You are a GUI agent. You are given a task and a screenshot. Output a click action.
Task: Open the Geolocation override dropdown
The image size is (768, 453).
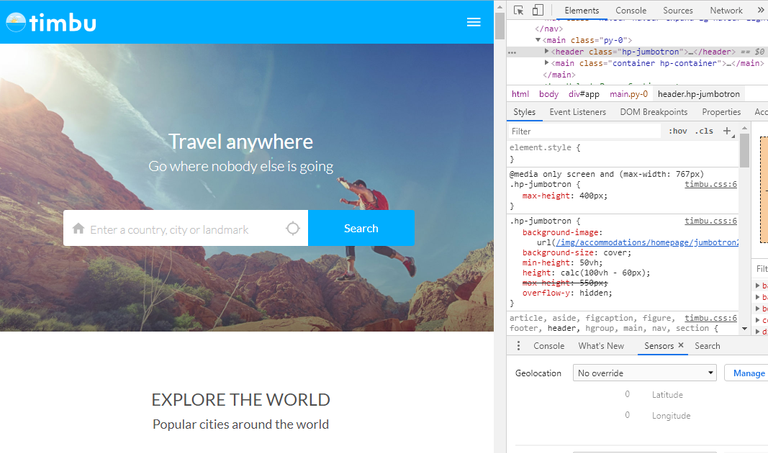[645, 373]
